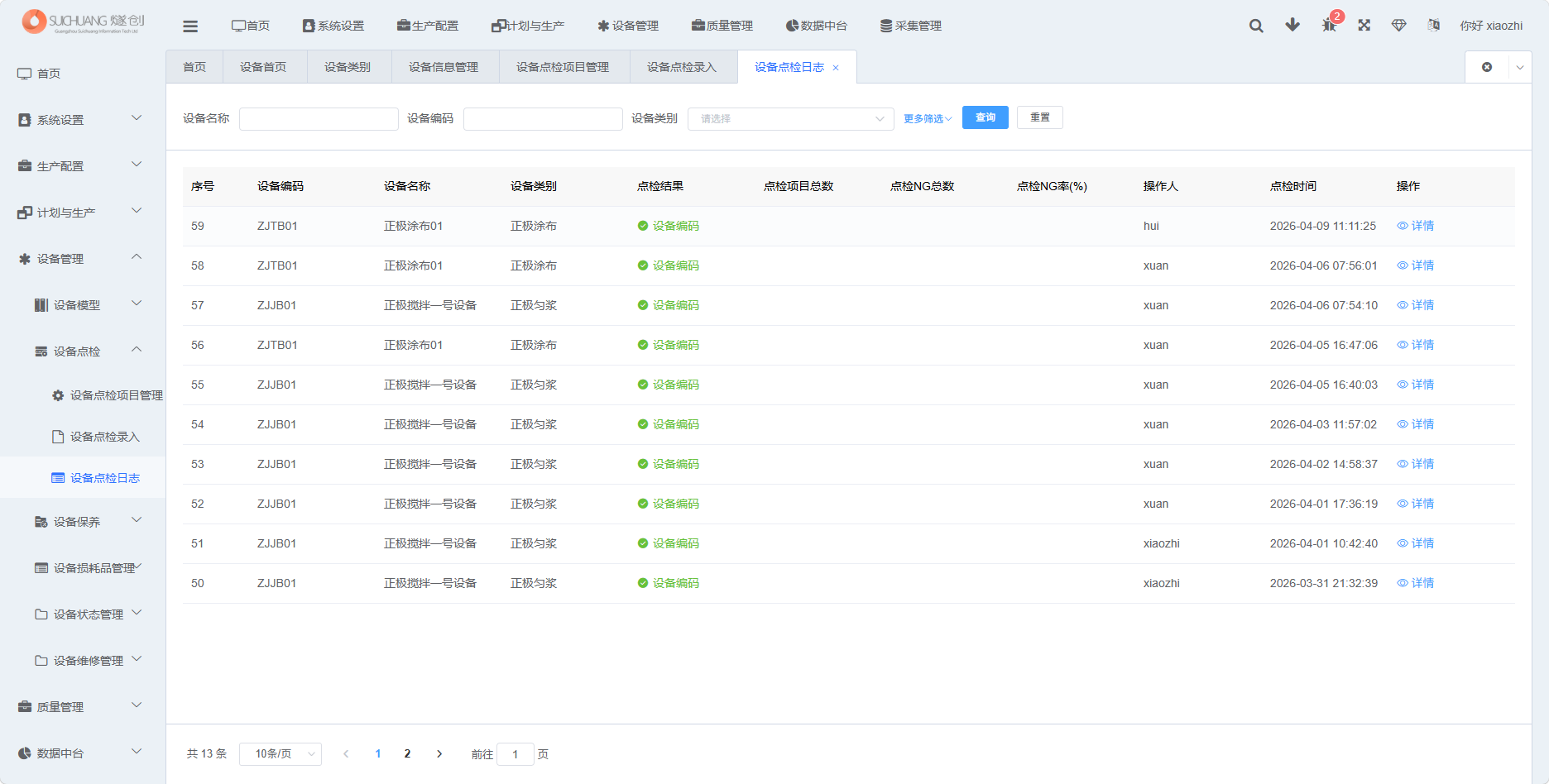The height and width of the screenshot is (784, 1549).
Task: Focus the 设备编码 input field
Action: point(543,119)
